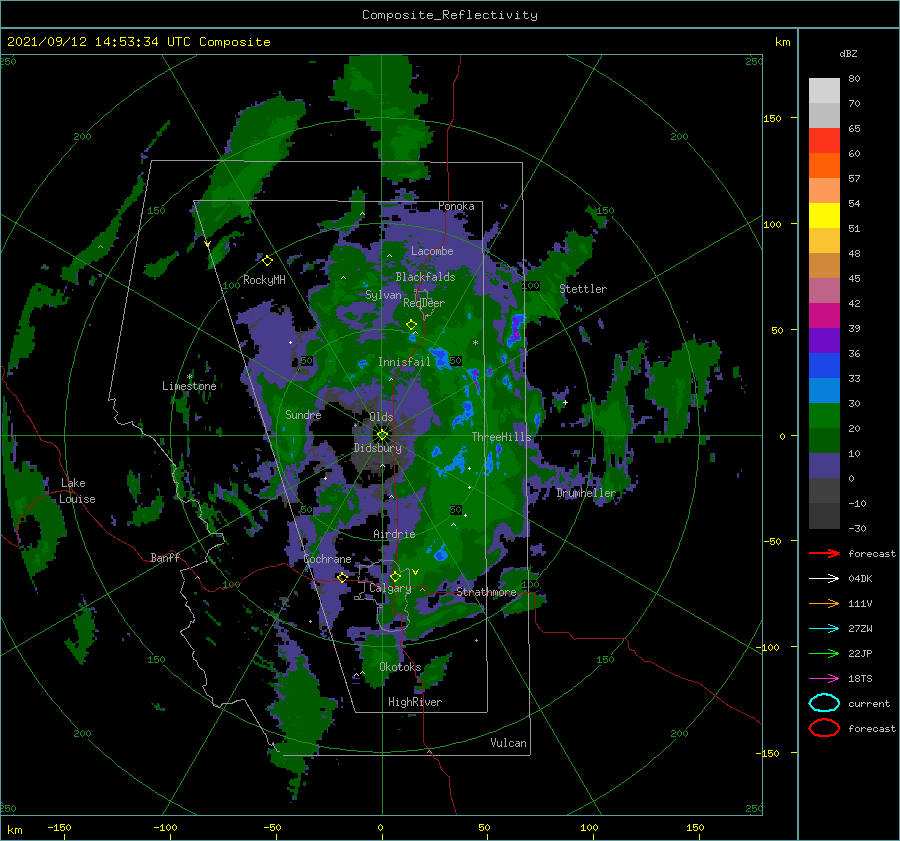Click the orange 111V arrow icon

tap(824, 603)
